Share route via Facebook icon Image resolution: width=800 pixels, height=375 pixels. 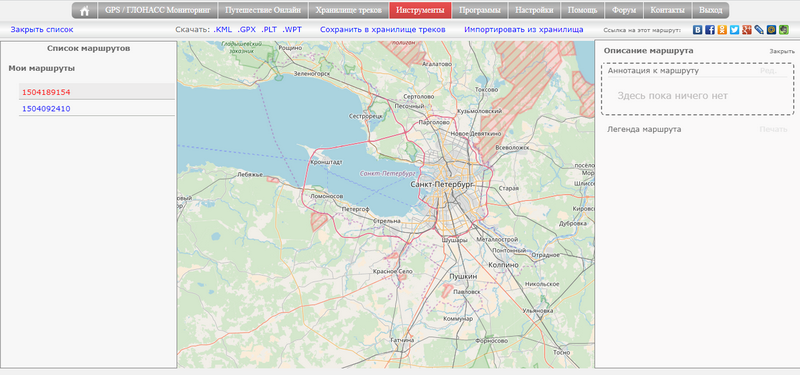(x=710, y=30)
